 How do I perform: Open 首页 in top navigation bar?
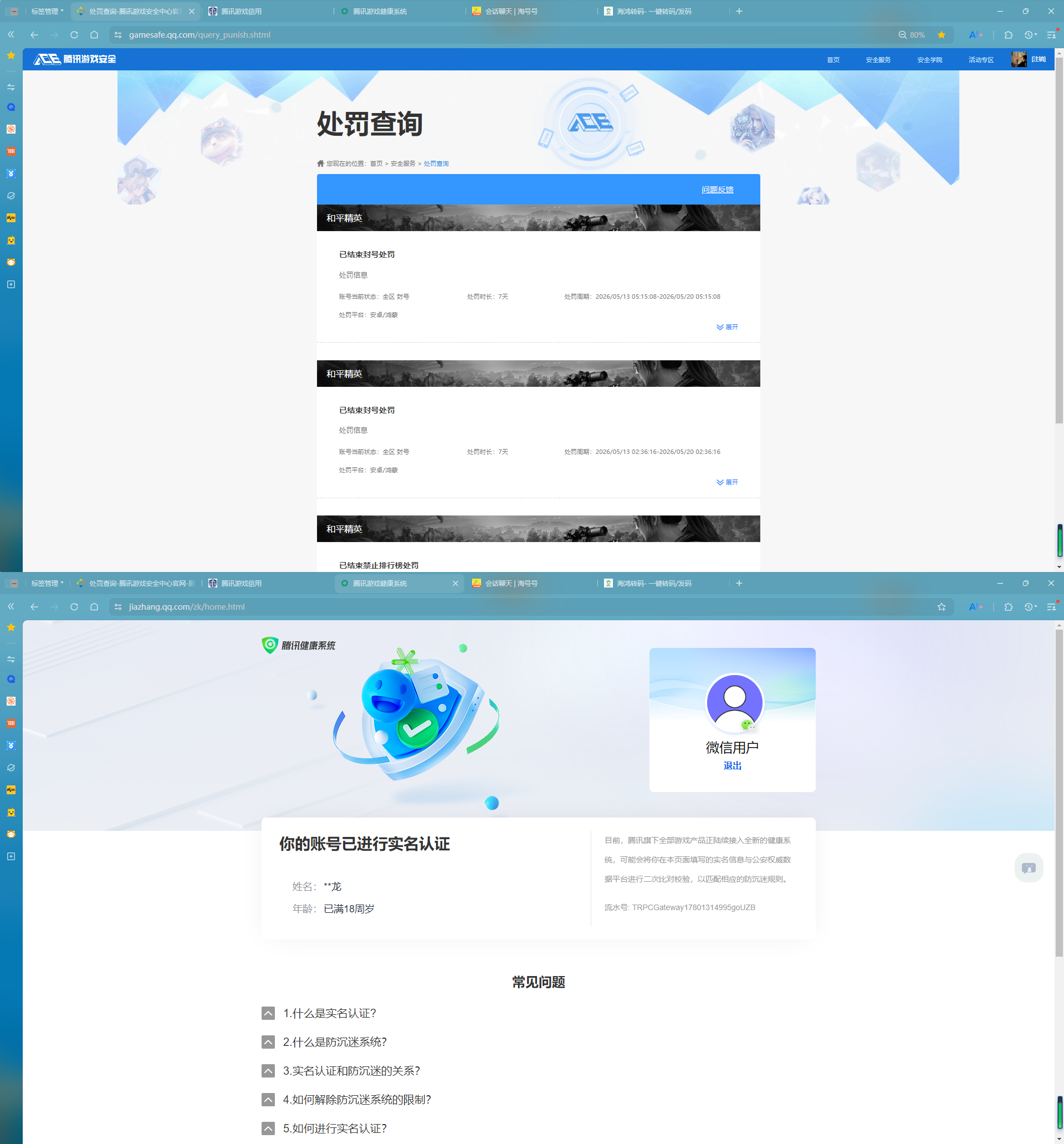(833, 59)
